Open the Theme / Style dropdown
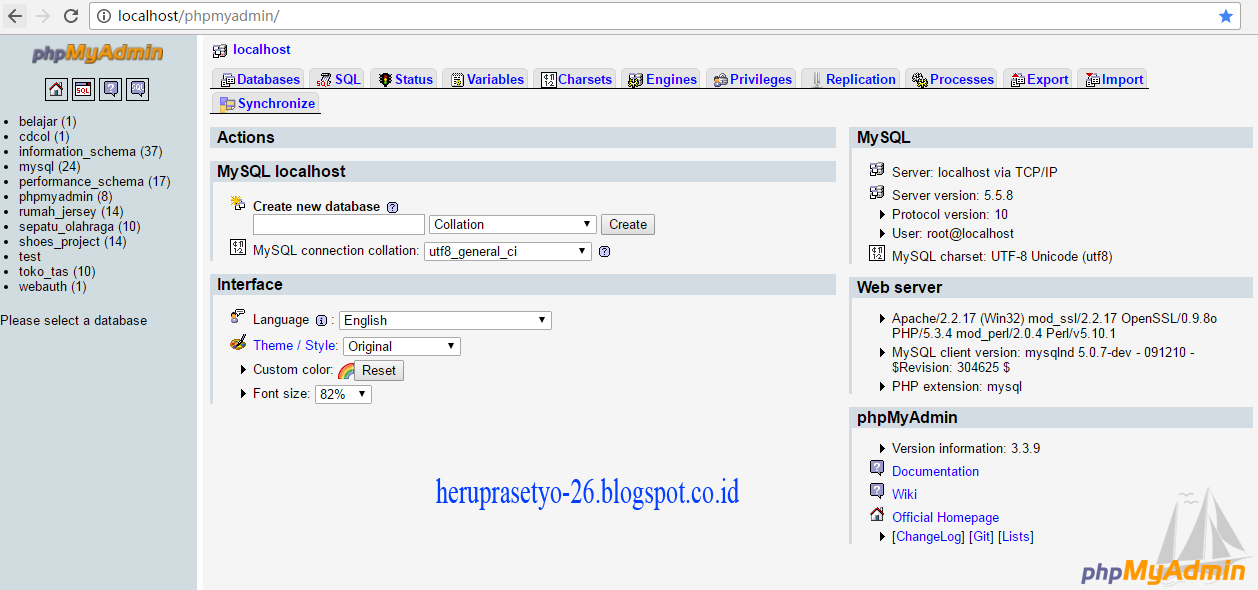This screenshot has height=590, width=1258. (x=401, y=345)
